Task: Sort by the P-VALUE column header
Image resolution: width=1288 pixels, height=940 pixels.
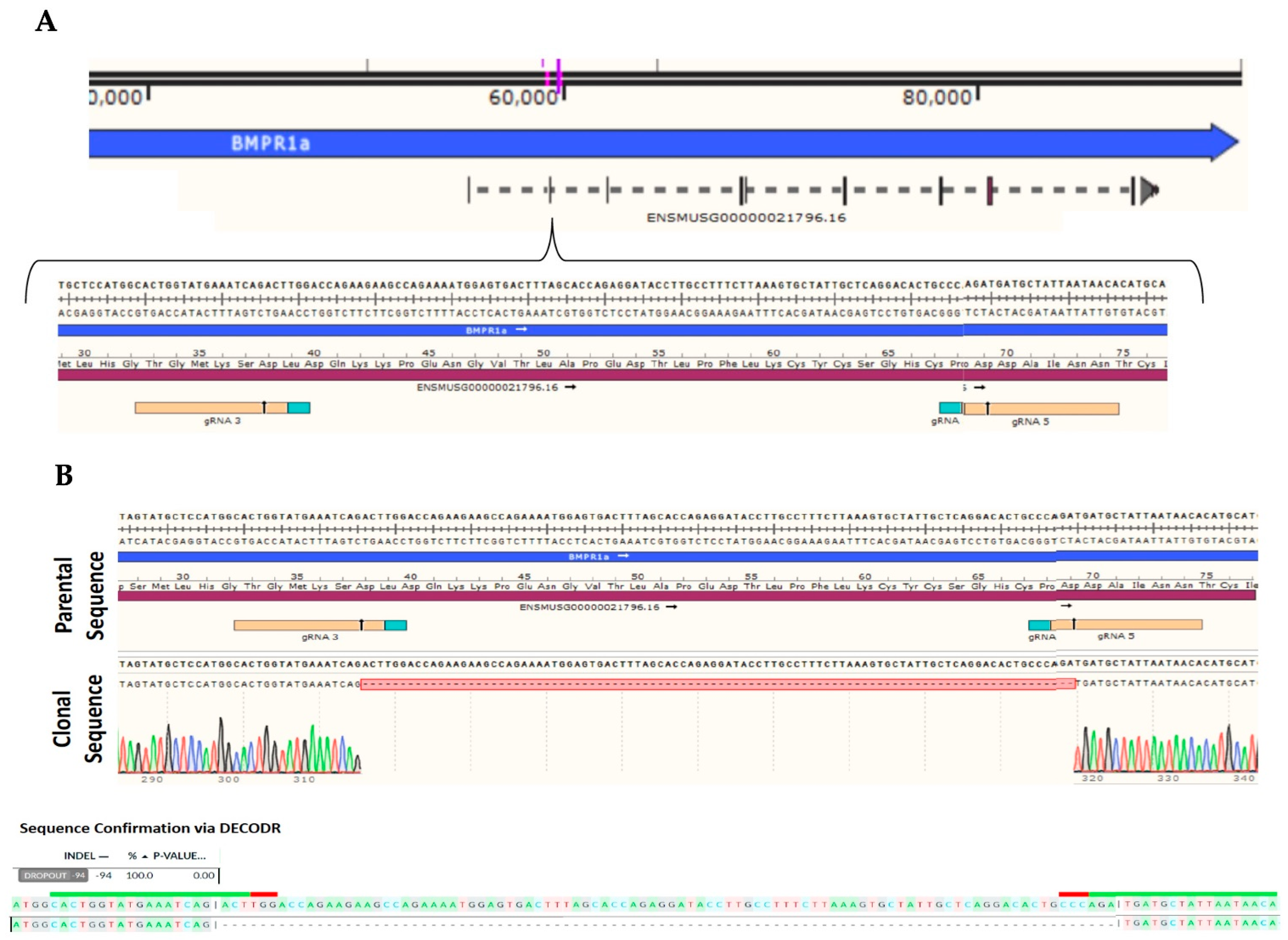Action: pyautogui.click(x=179, y=856)
